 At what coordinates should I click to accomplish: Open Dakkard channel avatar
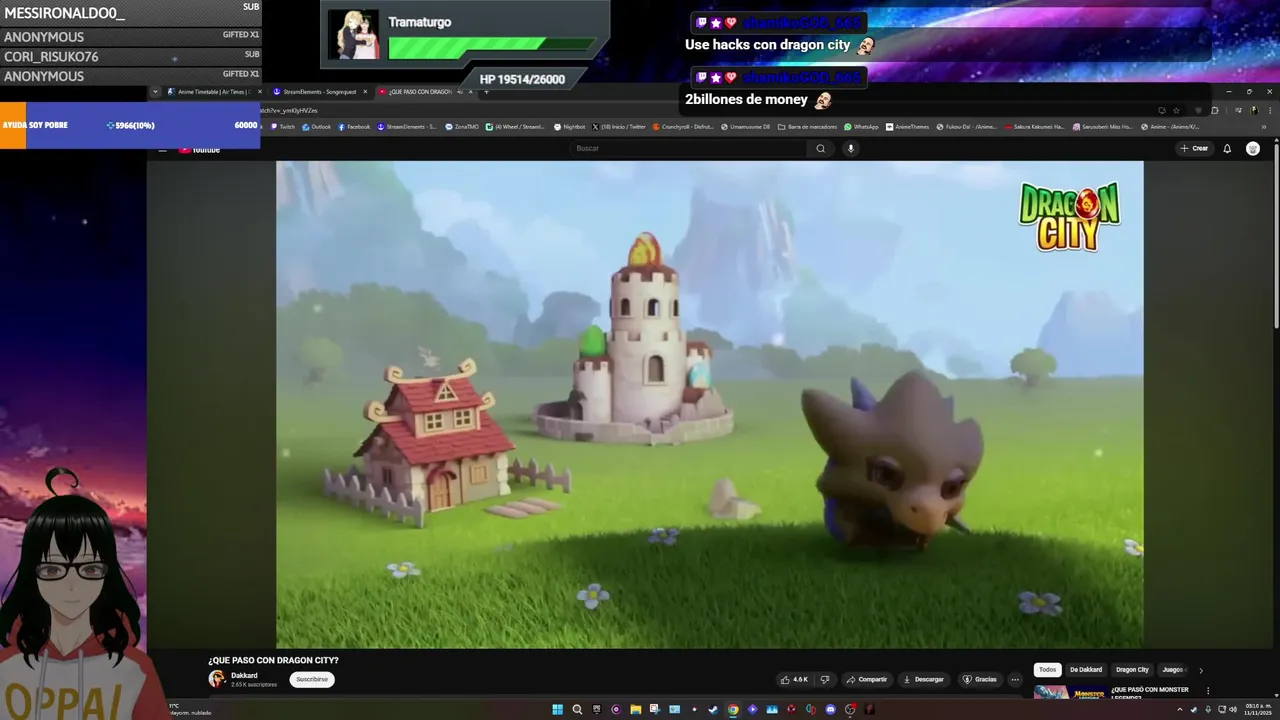click(x=217, y=679)
